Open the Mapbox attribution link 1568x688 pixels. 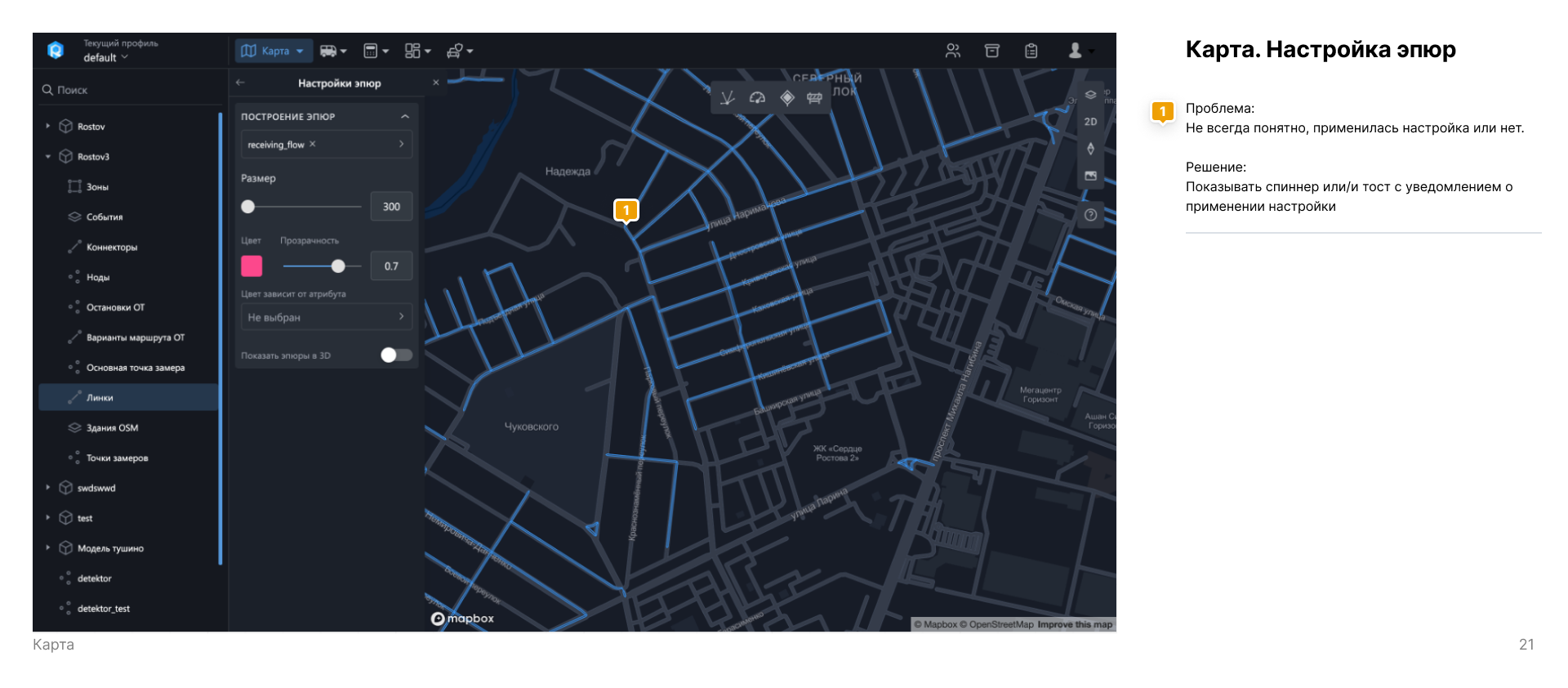pyautogui.click(x=935, y=624)
